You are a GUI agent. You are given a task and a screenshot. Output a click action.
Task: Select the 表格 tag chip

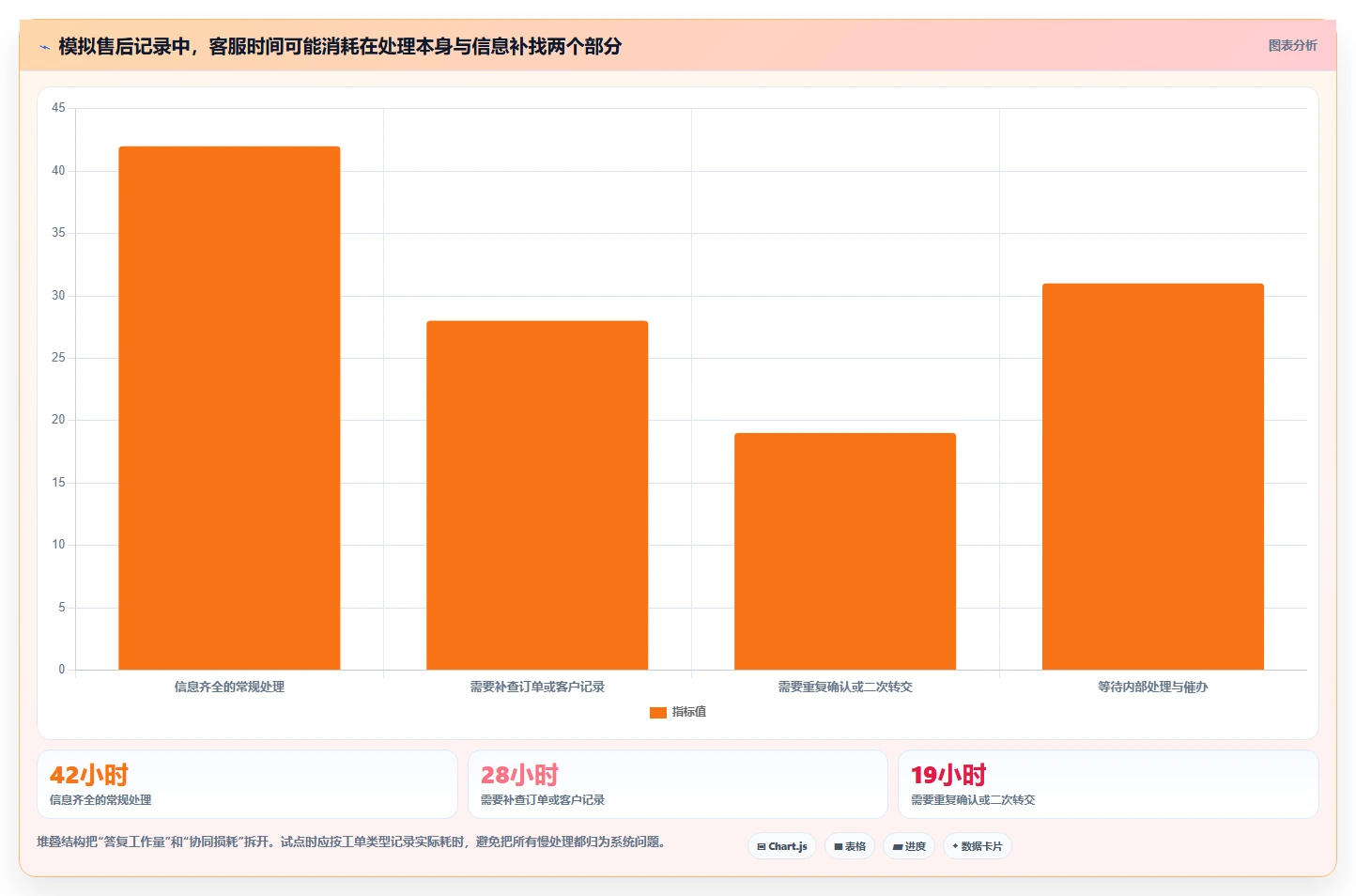coord(850,846)
